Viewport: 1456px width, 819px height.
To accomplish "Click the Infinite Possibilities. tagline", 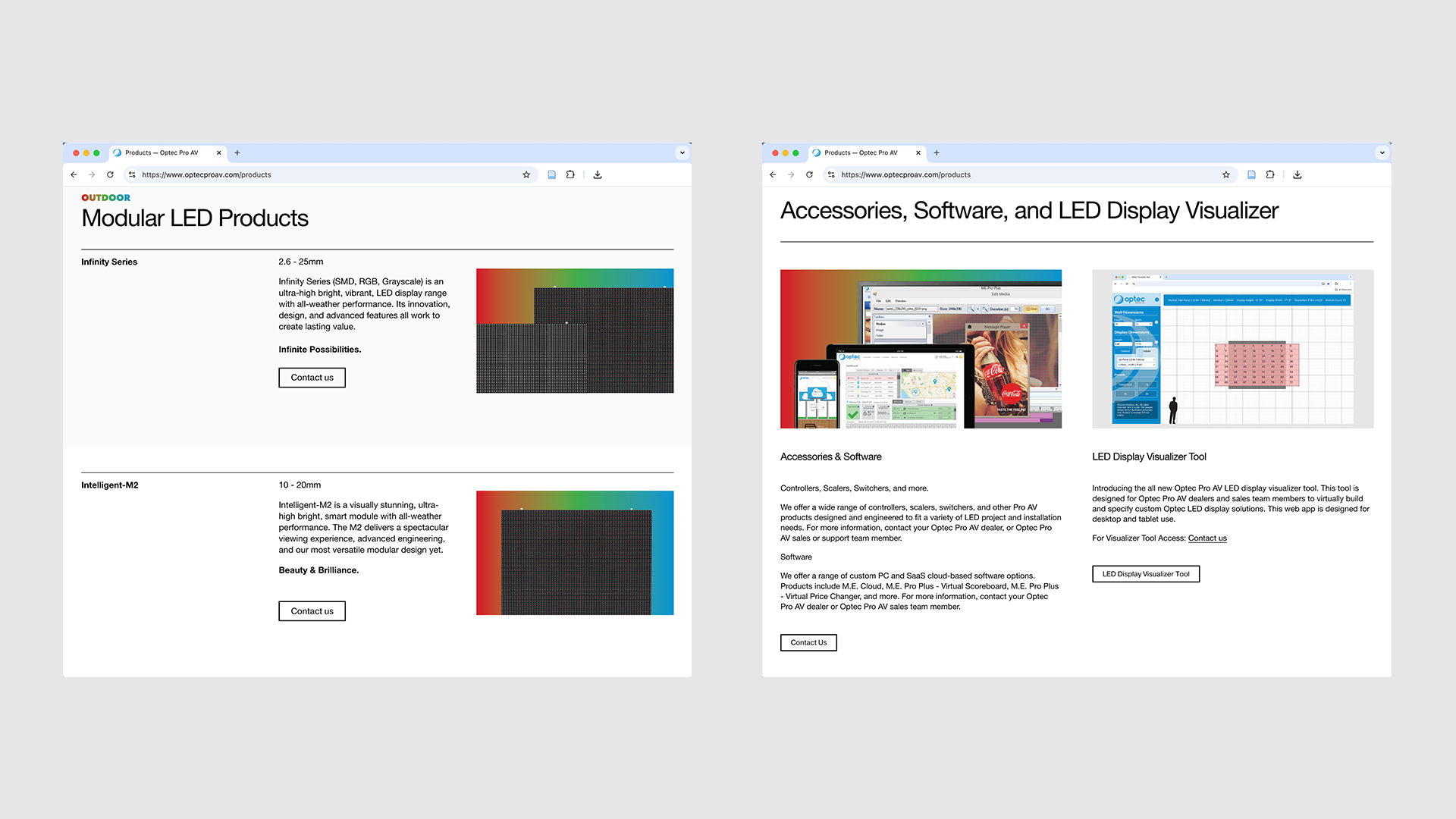I will pyautogui.click(x=320, y=350).
